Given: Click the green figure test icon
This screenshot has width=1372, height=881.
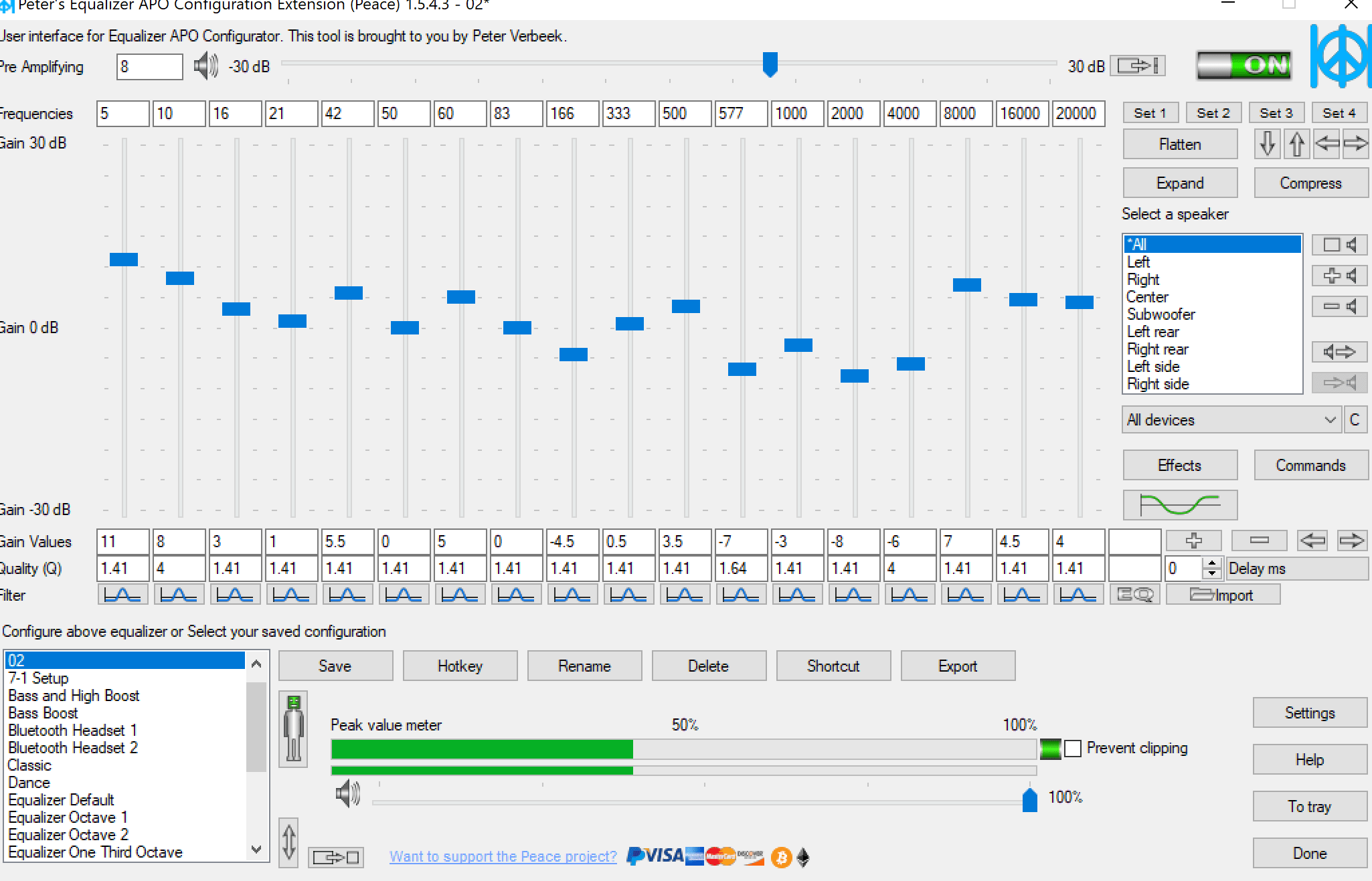Looking at the screenshot, I should click(x=293, y=728).
